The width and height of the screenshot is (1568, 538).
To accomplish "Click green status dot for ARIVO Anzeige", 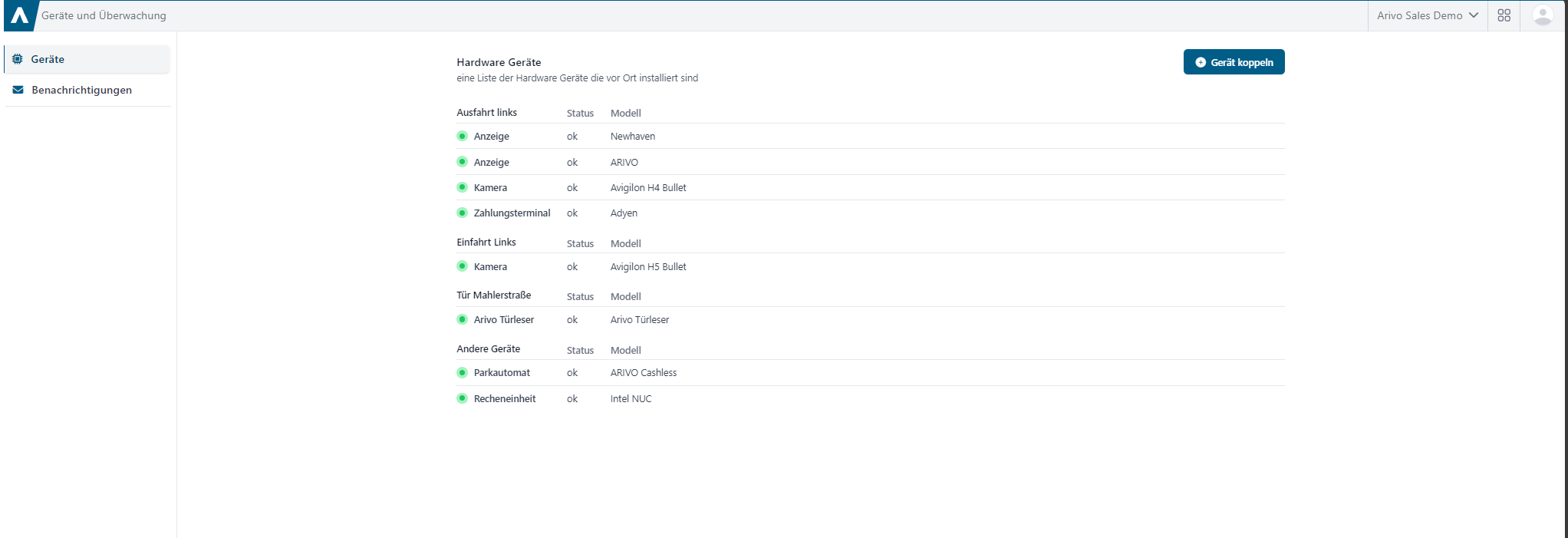I will (462, 162).
